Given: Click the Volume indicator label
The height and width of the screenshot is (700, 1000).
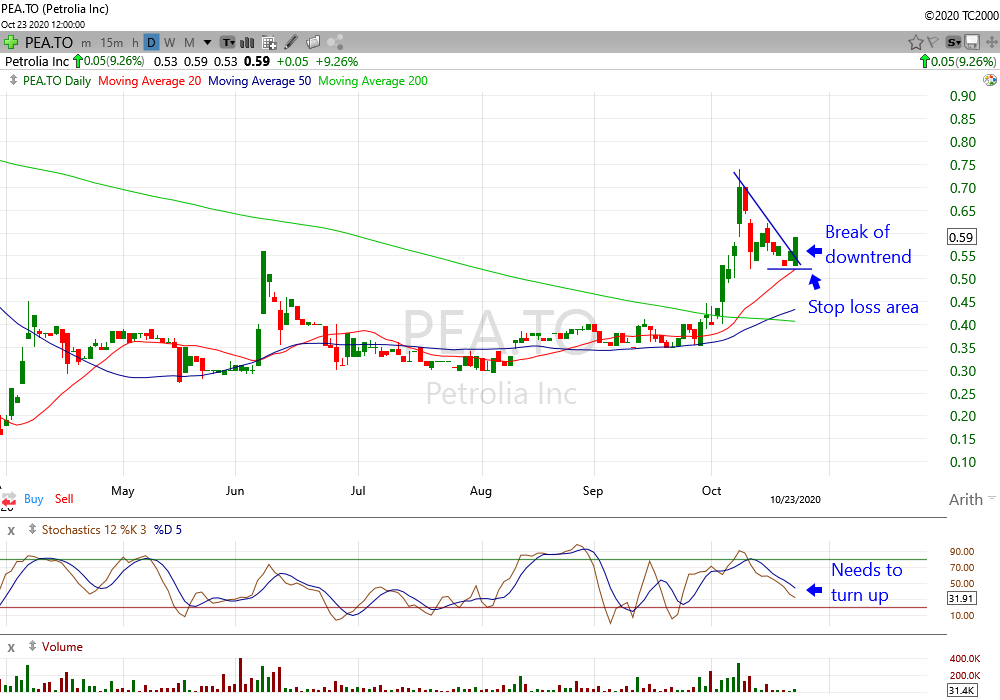Looking at the screenshot, I should pos(62,647).
